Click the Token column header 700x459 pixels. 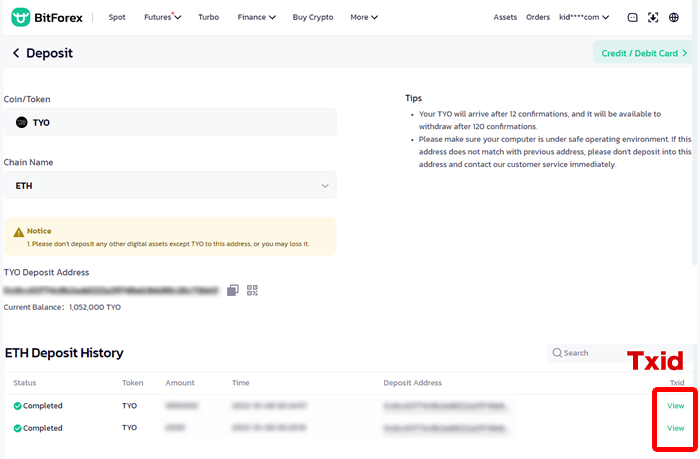click(133, 383)
